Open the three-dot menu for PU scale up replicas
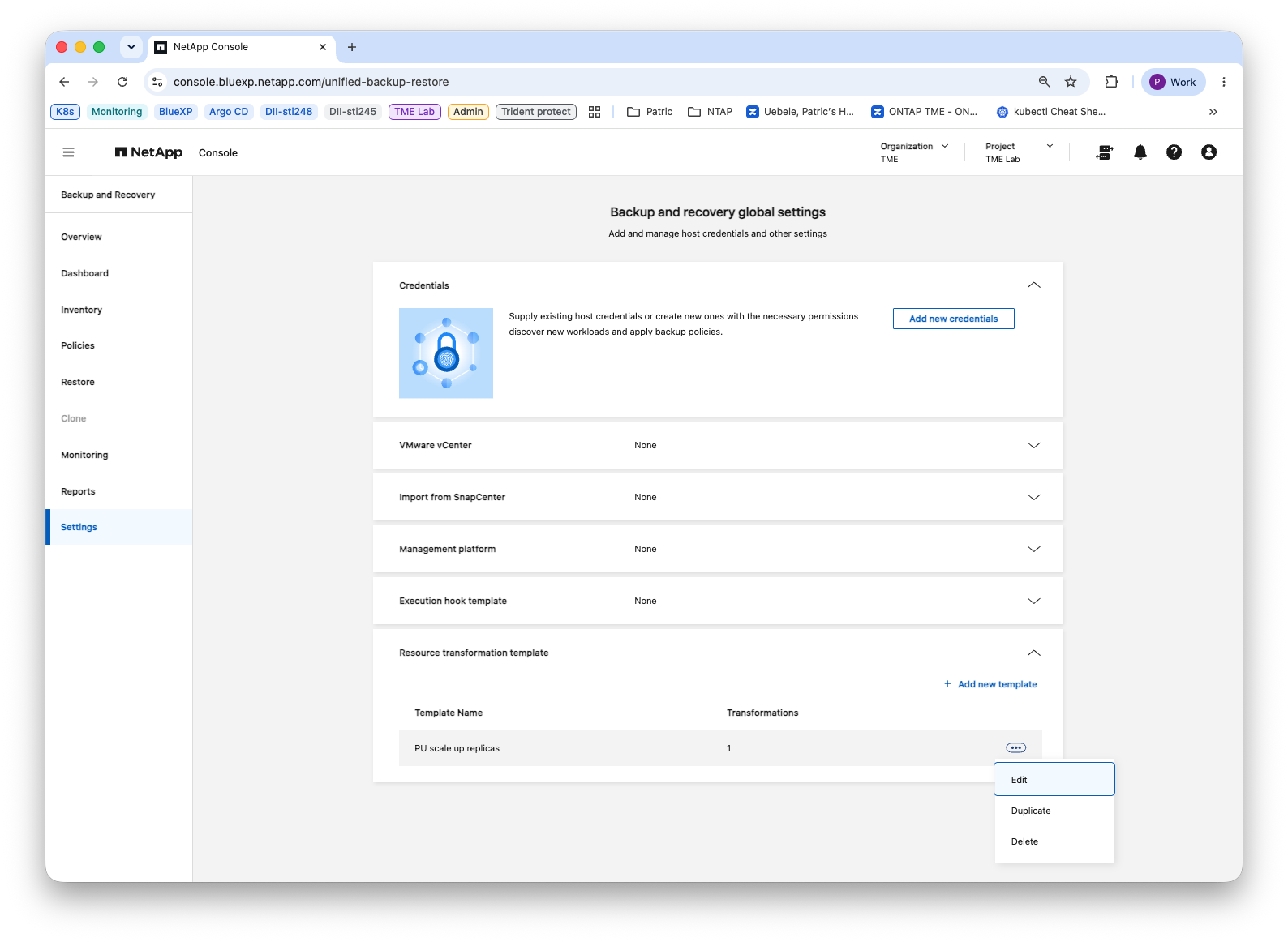The width and height of the screenshot is (1288, 942). [1015, 748]
